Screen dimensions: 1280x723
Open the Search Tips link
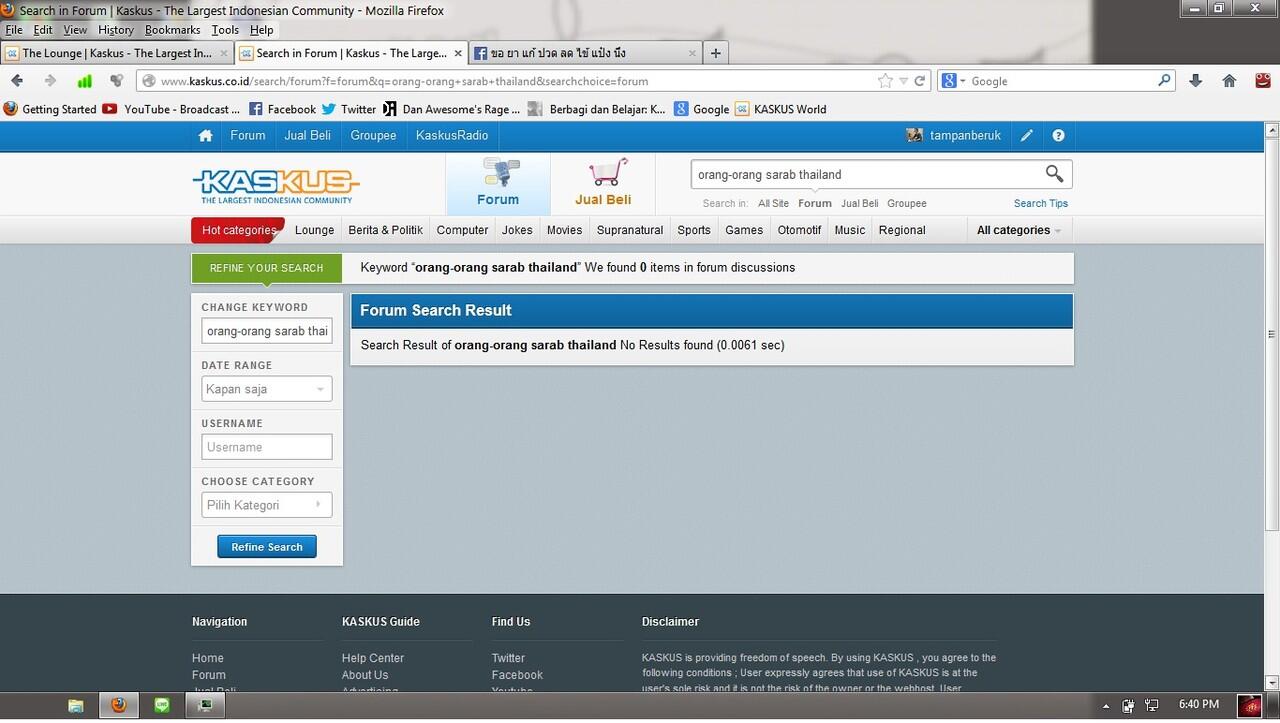[x=1041, y=203]
